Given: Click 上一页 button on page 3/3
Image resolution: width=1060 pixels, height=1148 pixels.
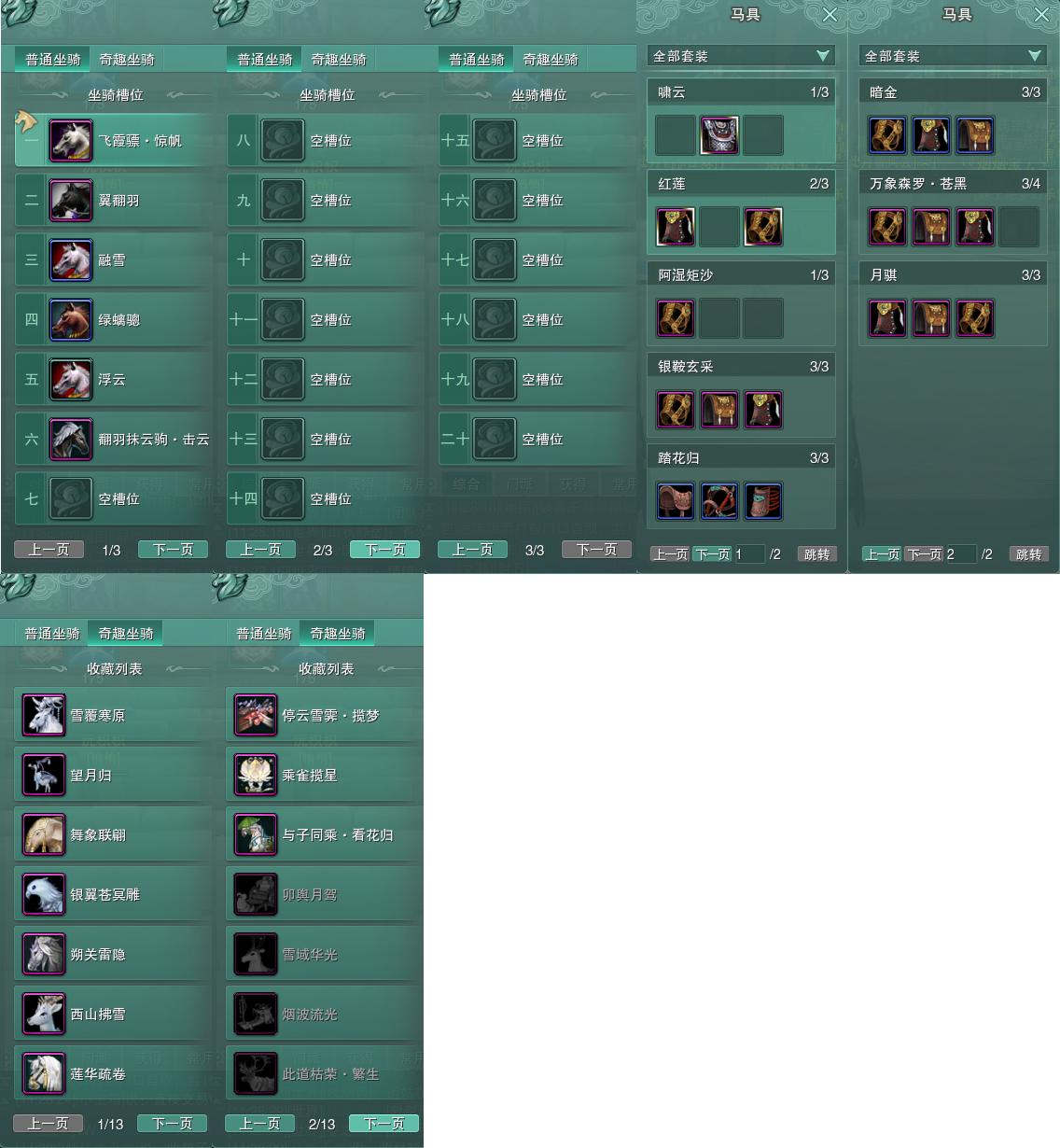Looking at the screenshot, I should [472, 550].
